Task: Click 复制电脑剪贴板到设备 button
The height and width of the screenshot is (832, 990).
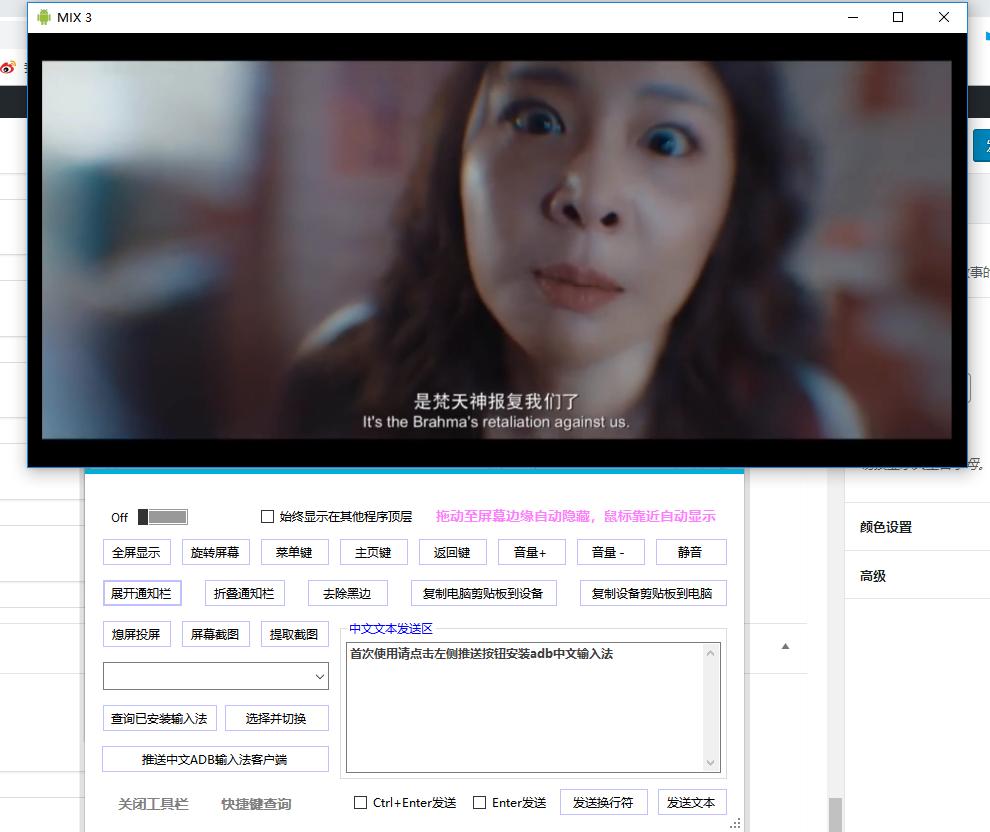Action: [x=484, y=593]
